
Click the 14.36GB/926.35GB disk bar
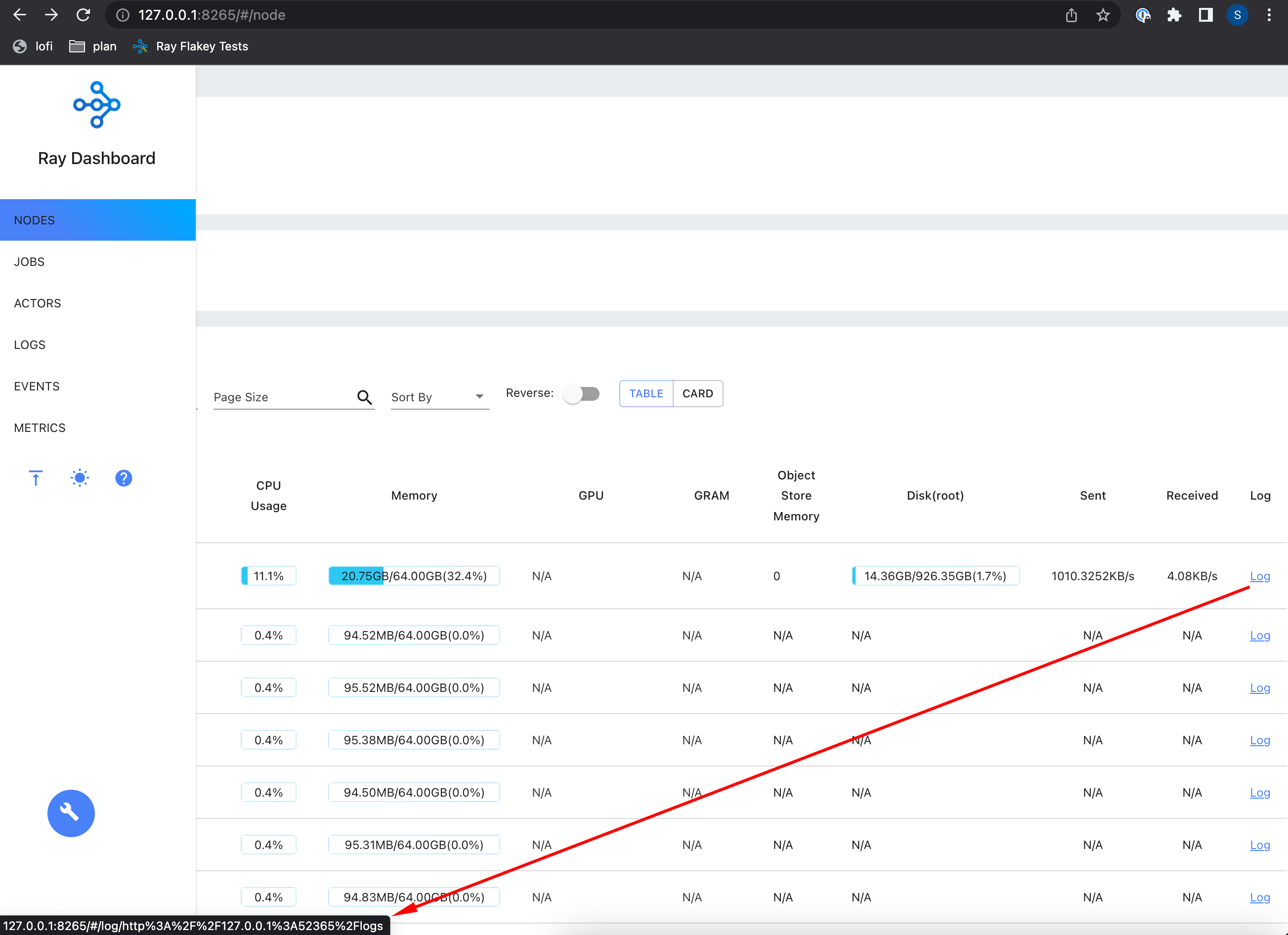point(935,576)
